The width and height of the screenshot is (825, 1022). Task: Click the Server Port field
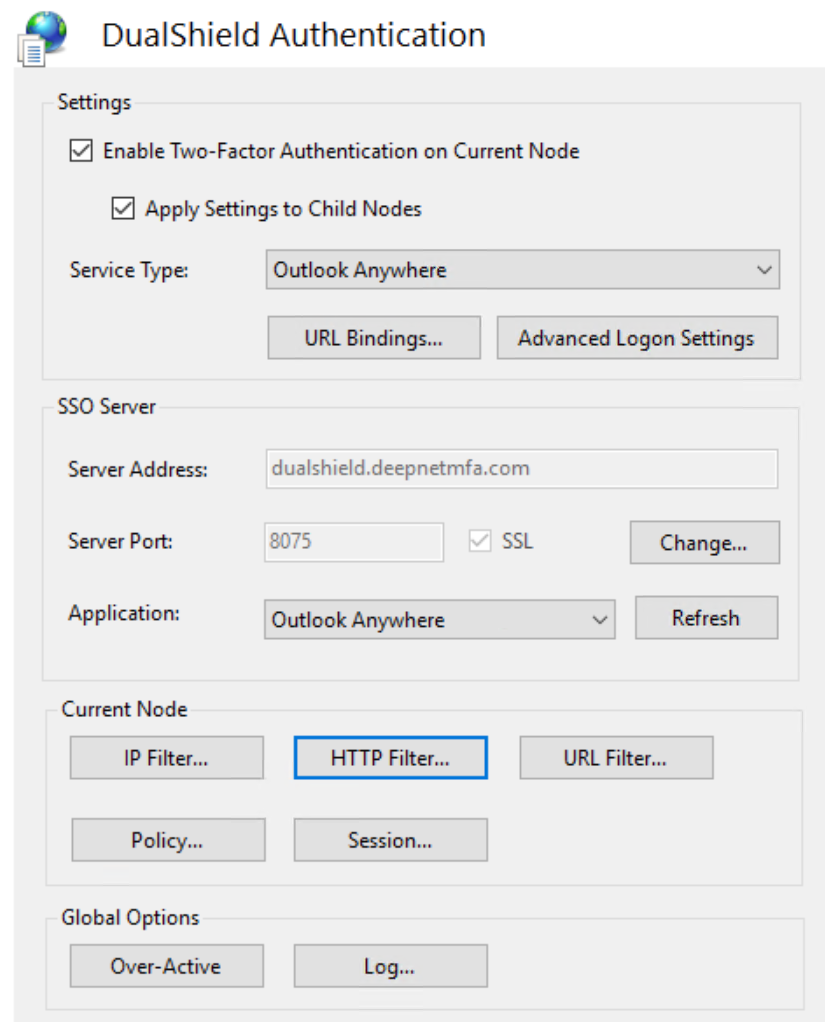pyautogui.click(x=354, y=542)
